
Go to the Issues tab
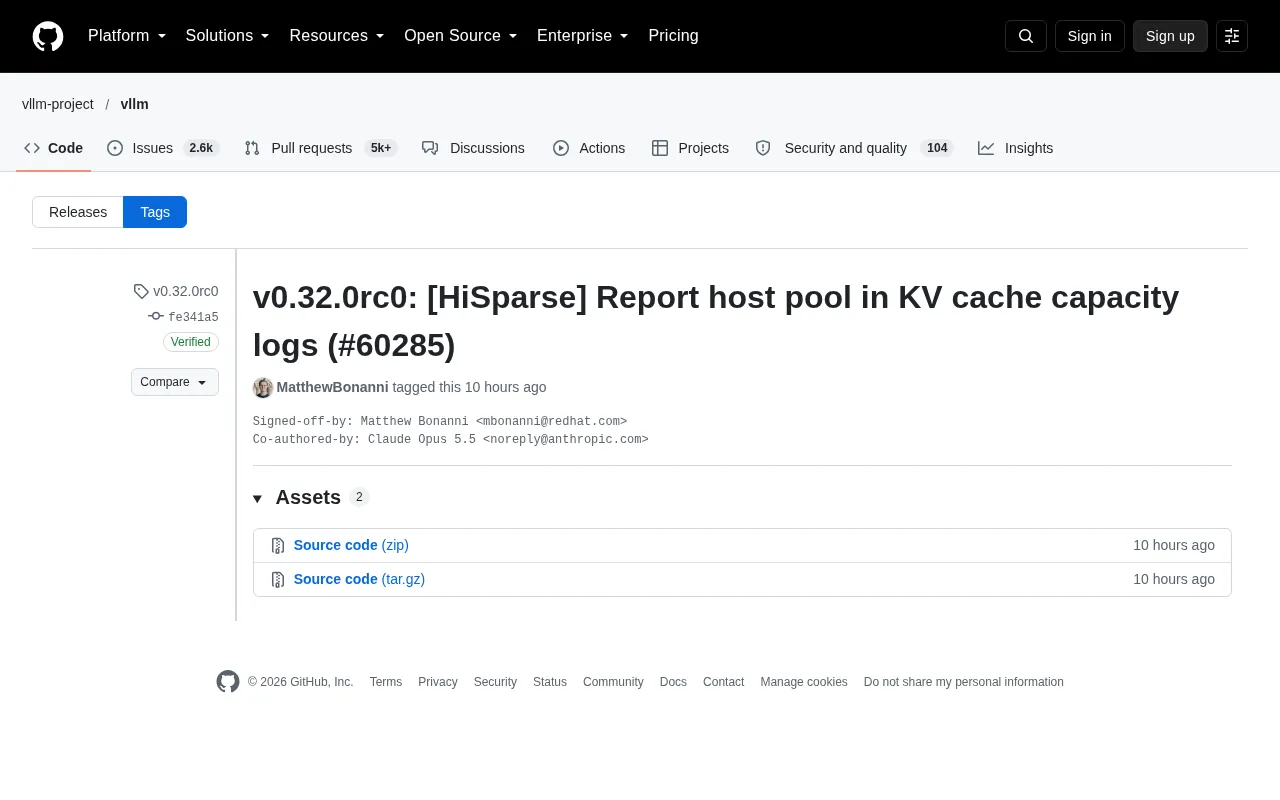click(163, 148)
